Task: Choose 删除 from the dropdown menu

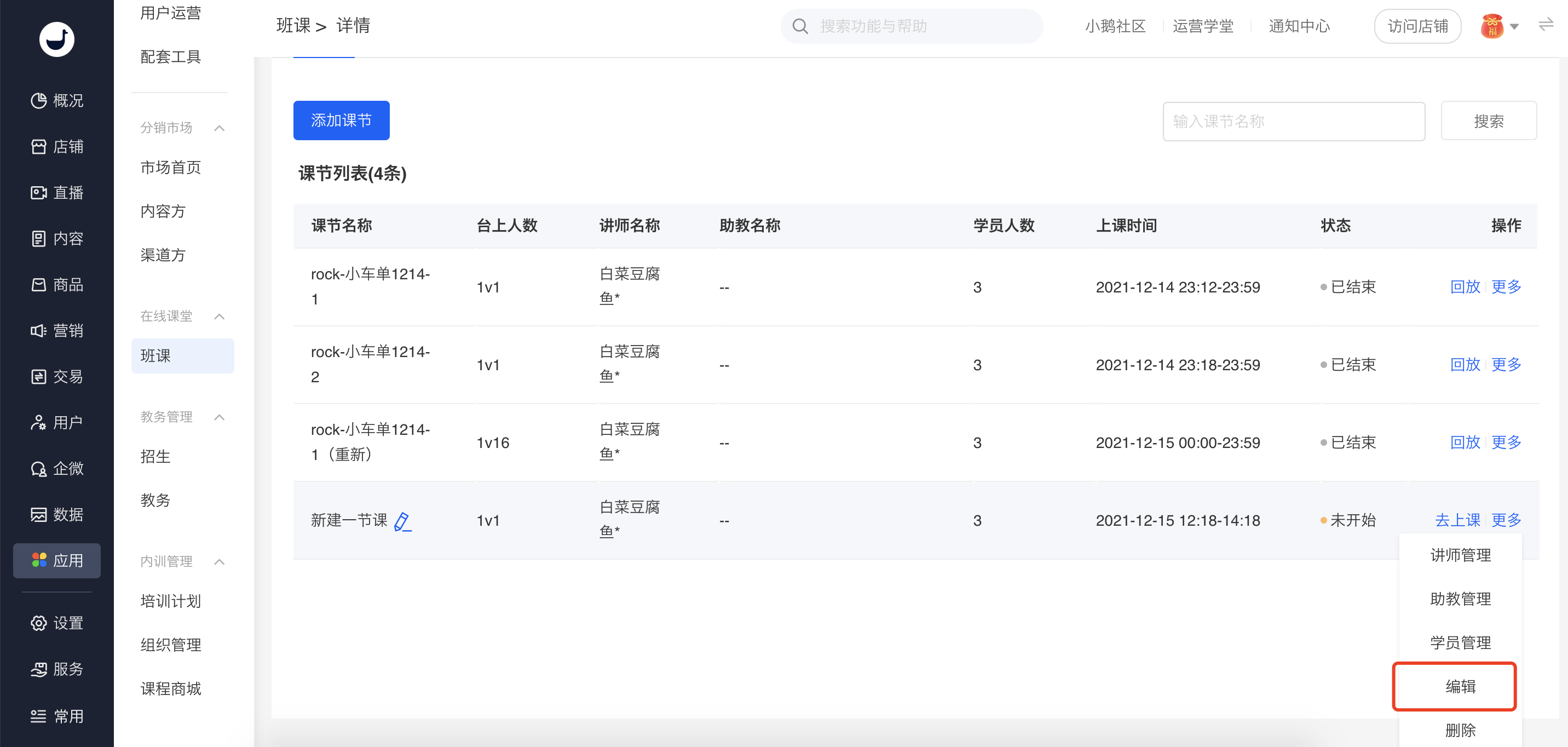Action: point(1460,730)
